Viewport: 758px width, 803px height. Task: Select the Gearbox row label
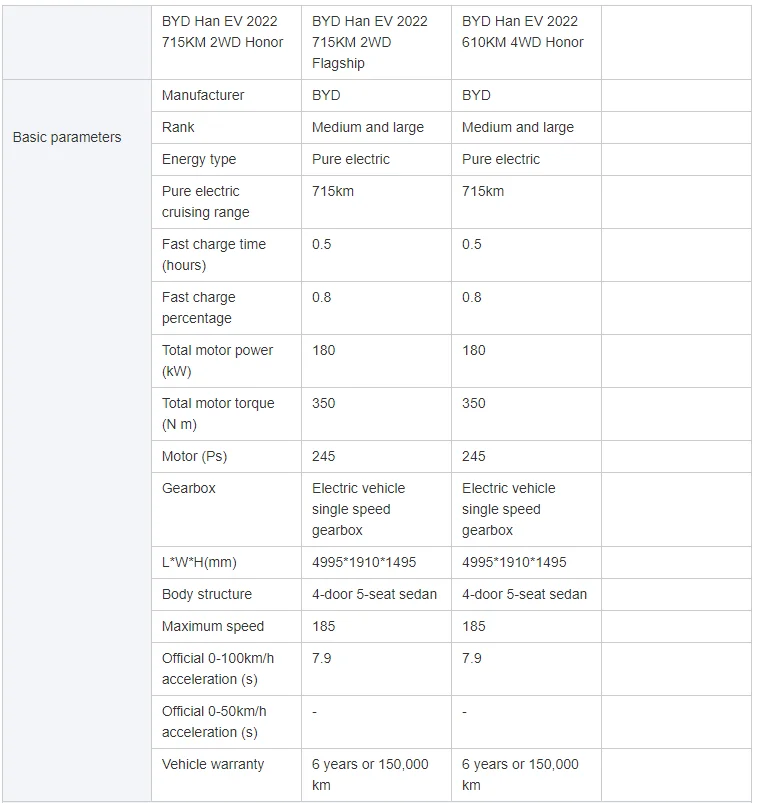point(189,488)
